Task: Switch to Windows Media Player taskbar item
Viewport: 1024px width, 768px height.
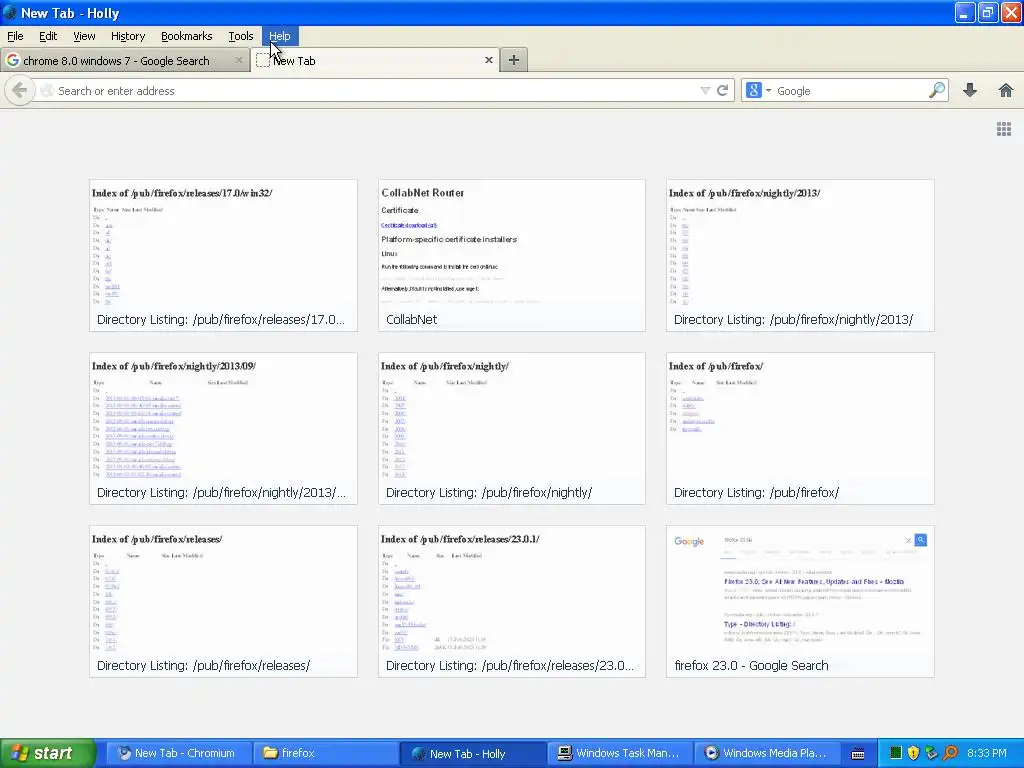Action: pos(766,753)
